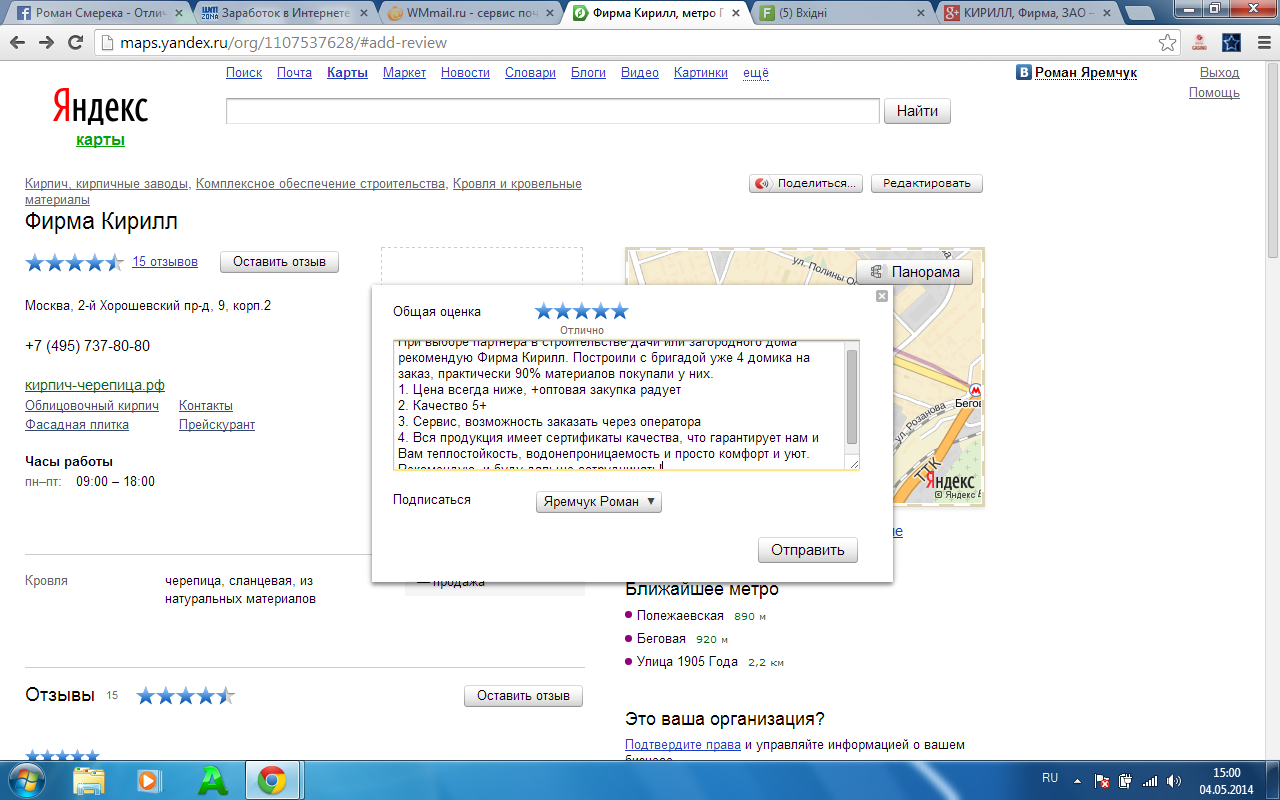Viewport: 1280px width, 800px height.
Task: Click the RU language indicator
Action: click(x=1050, y=777)
